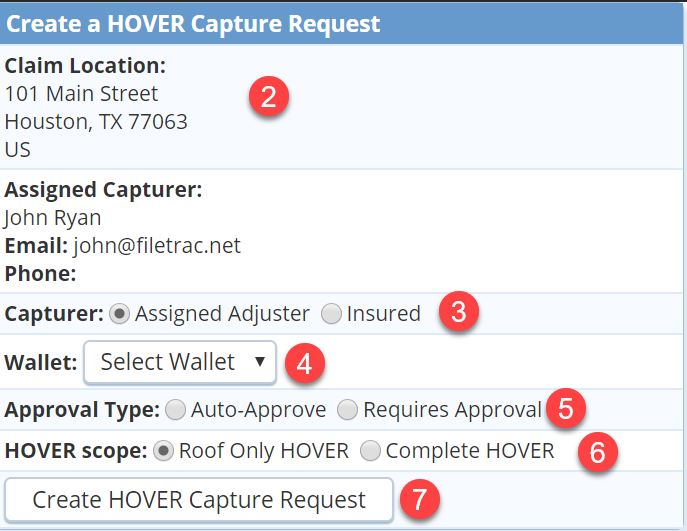
Task: Click the Claim Location label
Action: click(85, 66)
